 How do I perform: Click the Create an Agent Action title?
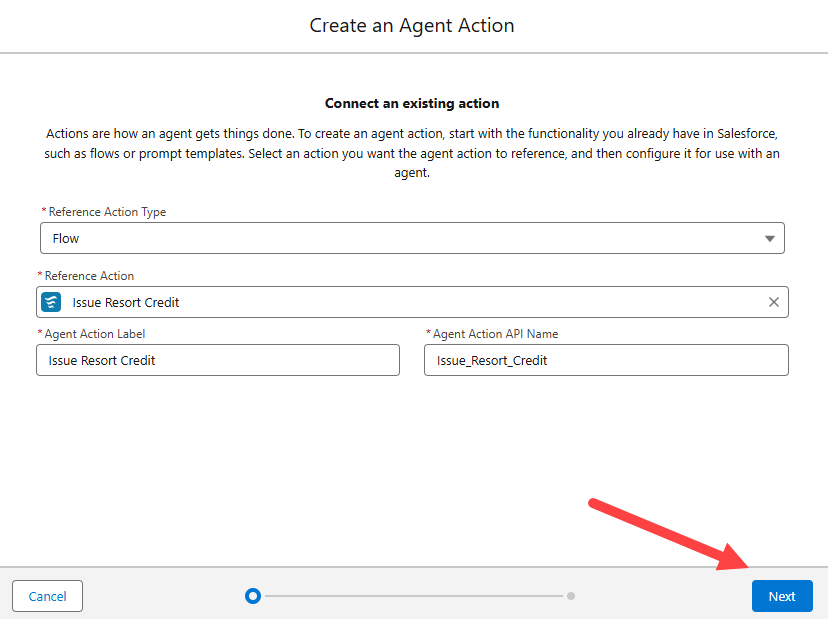coord(412,25)
